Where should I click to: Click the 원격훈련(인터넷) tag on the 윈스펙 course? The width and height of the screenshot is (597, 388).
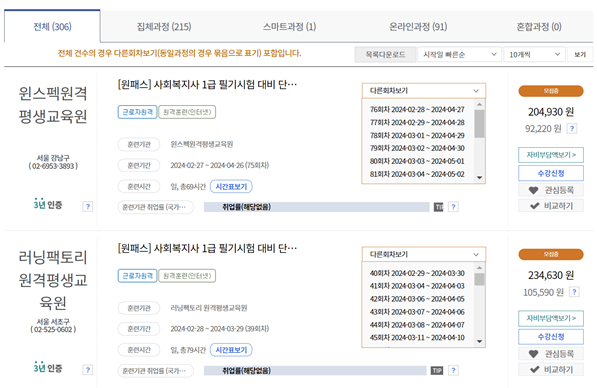[x=187, y=112]
